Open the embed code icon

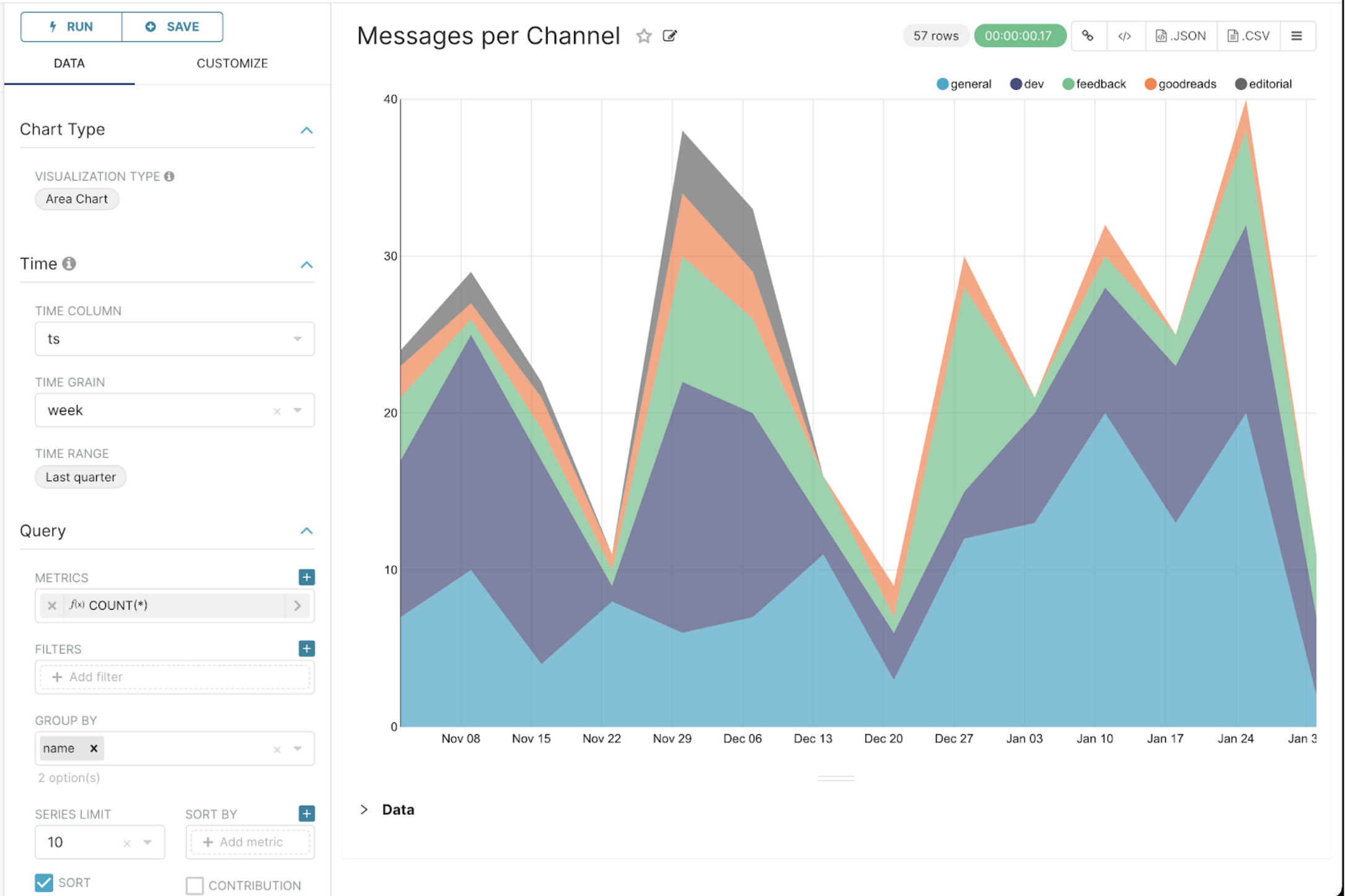1124,36
